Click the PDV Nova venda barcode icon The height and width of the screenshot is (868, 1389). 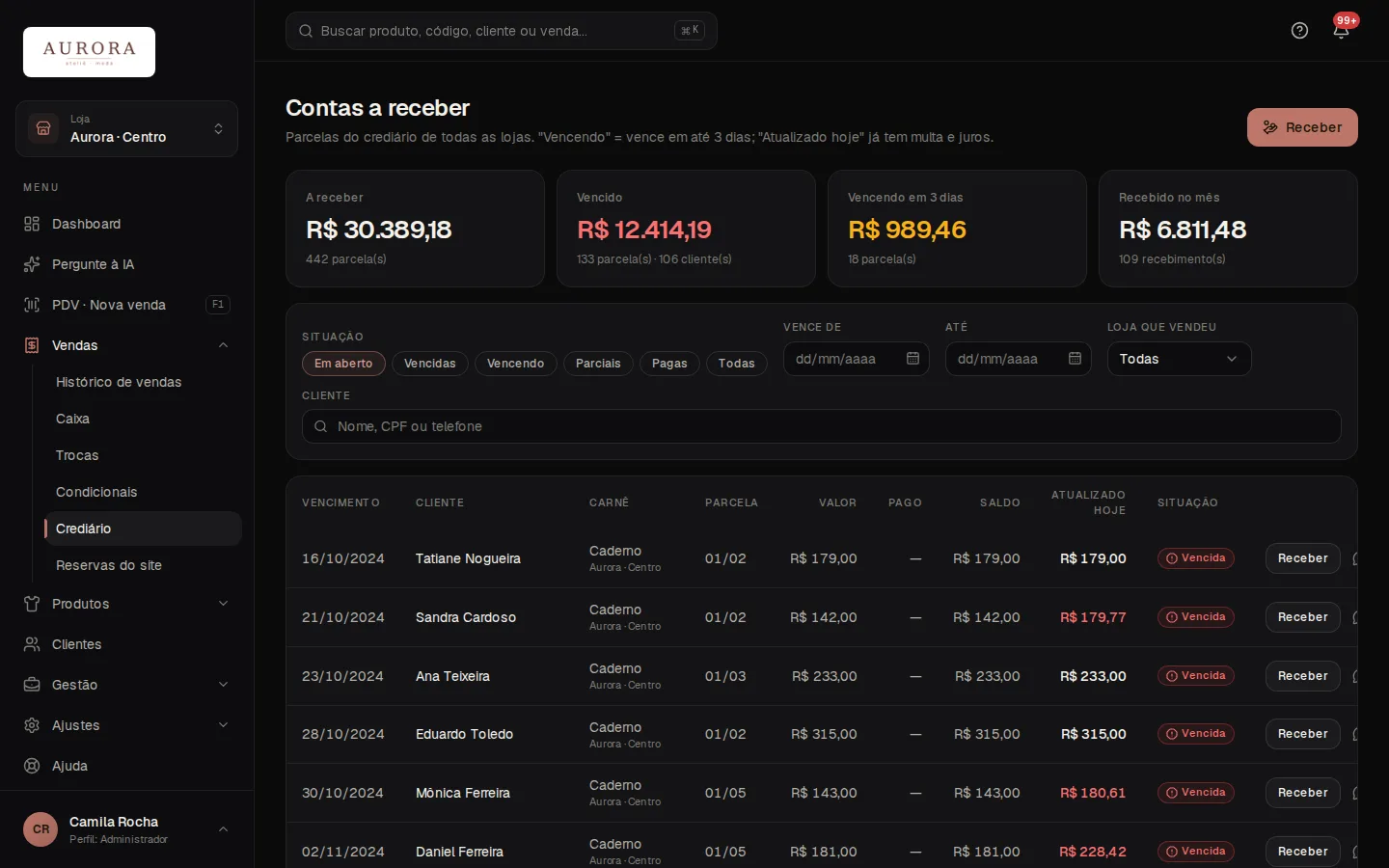(32, 305)
